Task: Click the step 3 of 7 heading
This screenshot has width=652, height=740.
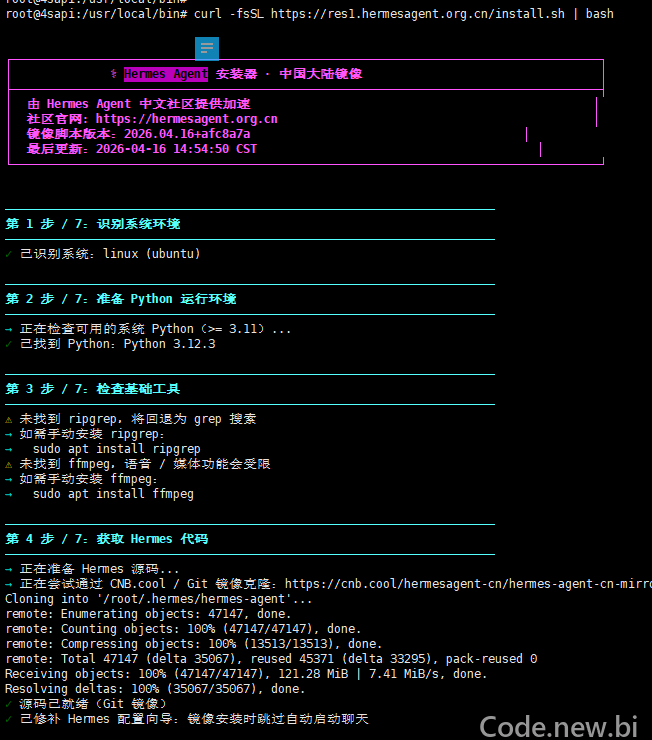Action: pyautogui.click(x=93, y=389)
